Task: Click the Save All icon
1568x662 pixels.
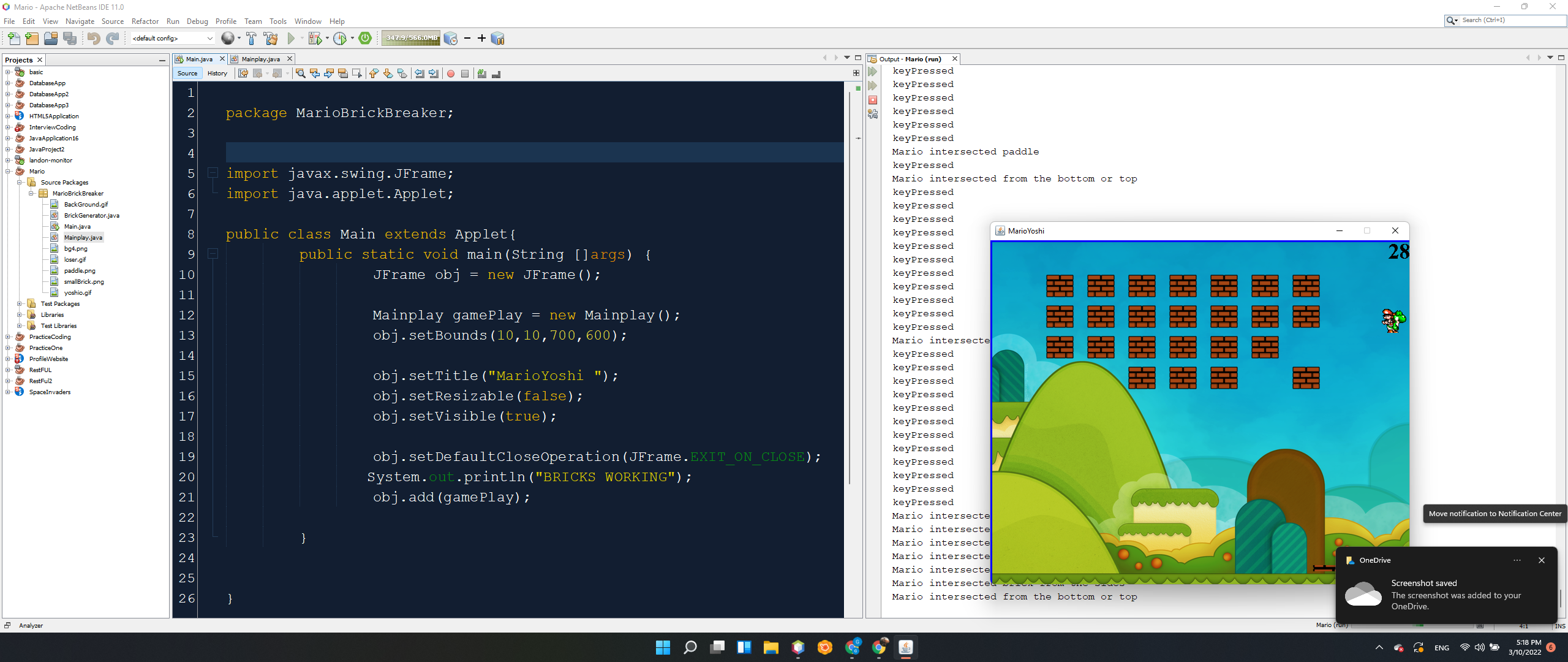Action: (x=70, y=39)
